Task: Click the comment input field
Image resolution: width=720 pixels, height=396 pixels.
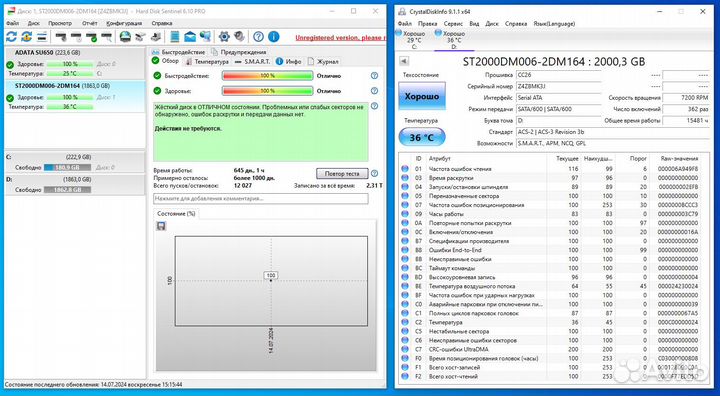Action: click(260, 199)
